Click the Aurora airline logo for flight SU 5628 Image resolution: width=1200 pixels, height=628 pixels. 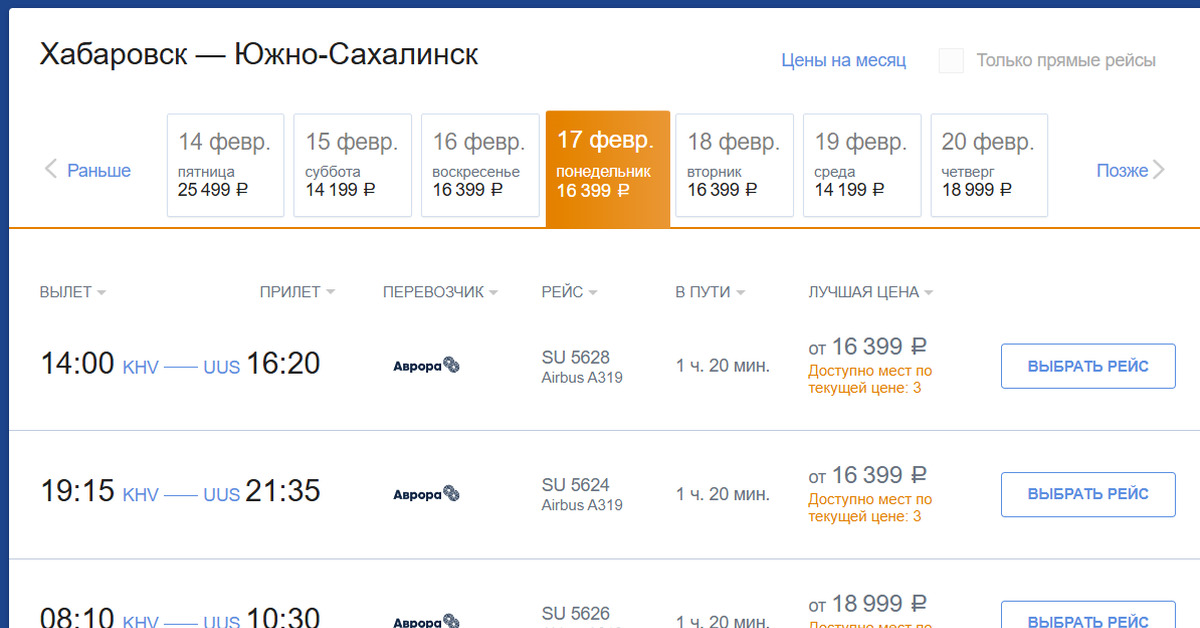click(426, 366)
